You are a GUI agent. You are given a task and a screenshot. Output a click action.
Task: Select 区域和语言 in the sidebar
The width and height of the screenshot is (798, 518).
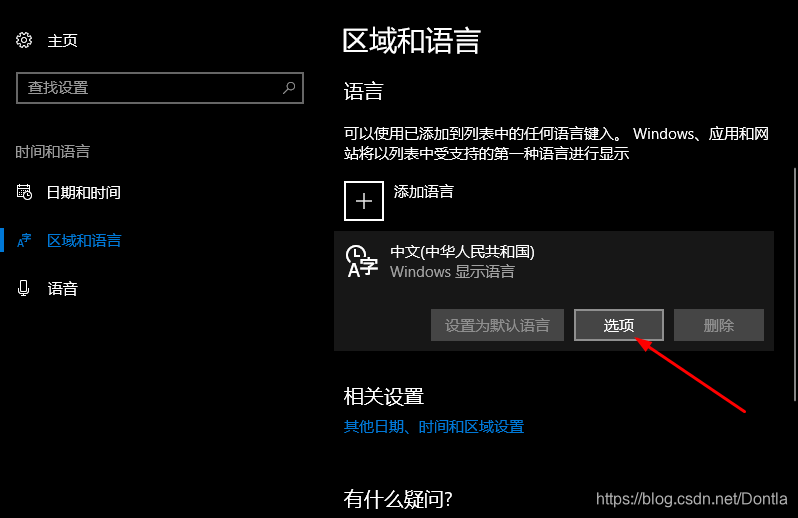coord(84,240)
